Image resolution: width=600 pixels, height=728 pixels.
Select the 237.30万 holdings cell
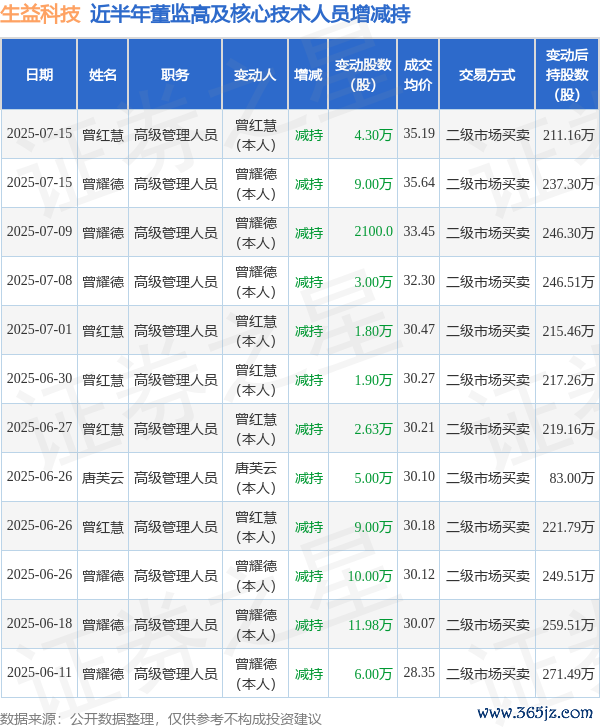click(568, 184)
